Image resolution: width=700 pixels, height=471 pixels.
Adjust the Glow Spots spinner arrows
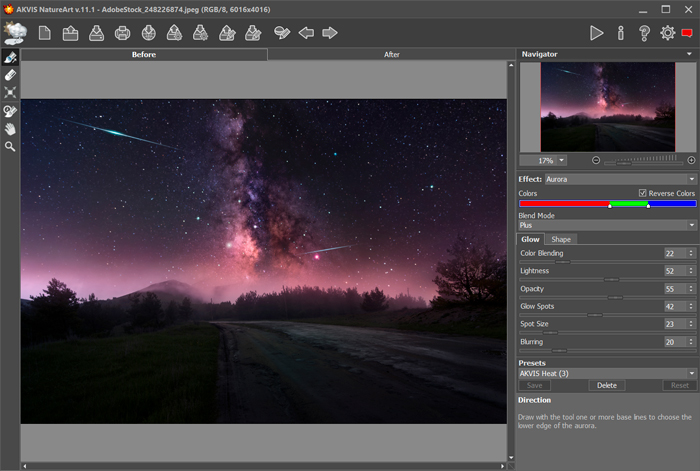click(691, 306)
